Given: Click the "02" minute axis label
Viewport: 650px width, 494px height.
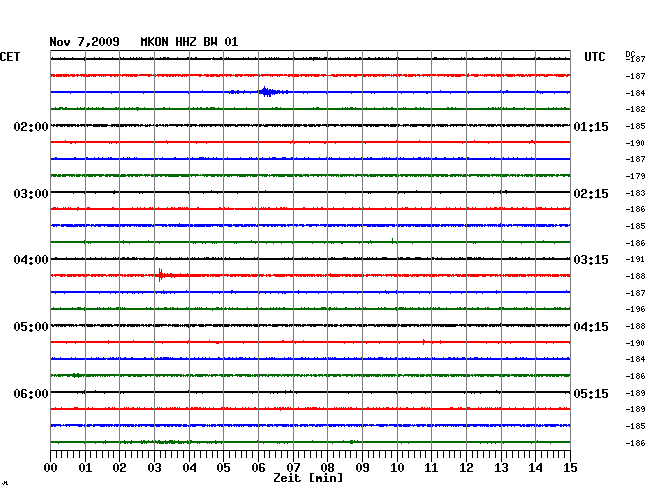Looking at the screenshot, I should [119, 468].
